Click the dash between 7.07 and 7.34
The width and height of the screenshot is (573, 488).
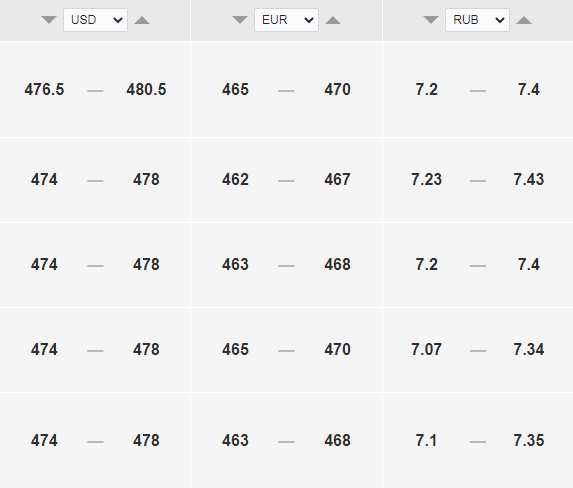pyautogui.click(x=478, y=351)
